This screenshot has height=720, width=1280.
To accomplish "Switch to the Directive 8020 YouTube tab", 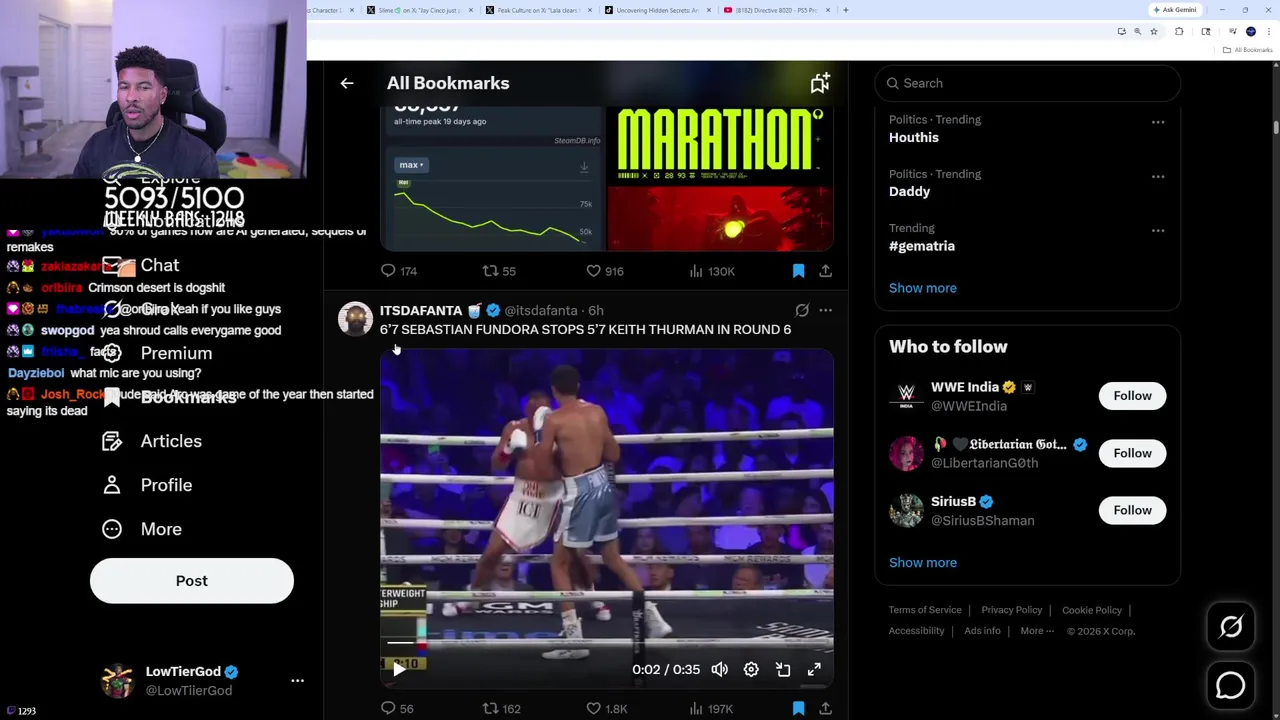I will 776,10.
